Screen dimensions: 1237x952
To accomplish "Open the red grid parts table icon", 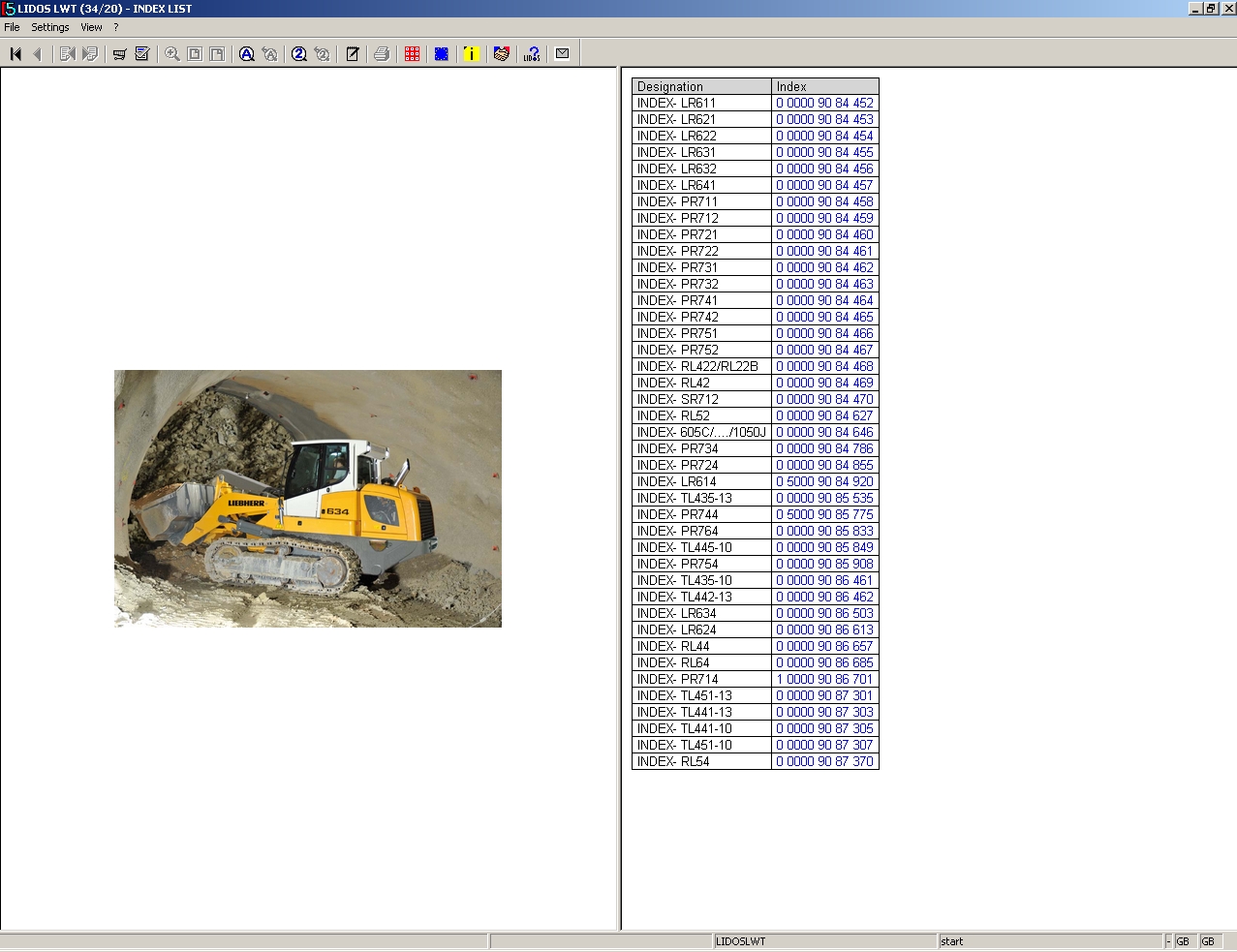I will click(412, 53).
